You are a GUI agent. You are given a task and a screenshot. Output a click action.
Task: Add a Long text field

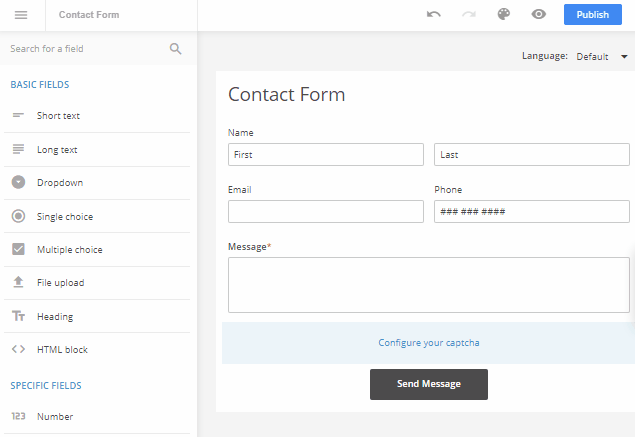[x=97, y=149]
